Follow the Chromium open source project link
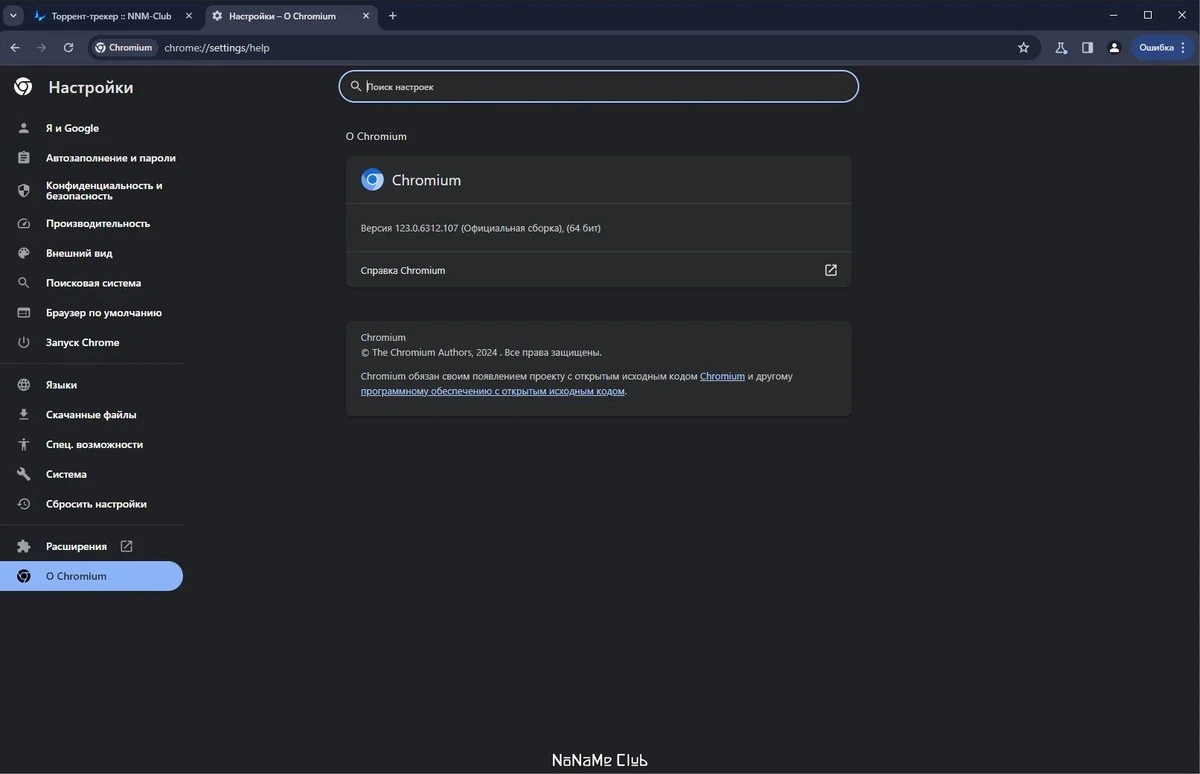This screenshot has height=774, width=1200. 722,377
